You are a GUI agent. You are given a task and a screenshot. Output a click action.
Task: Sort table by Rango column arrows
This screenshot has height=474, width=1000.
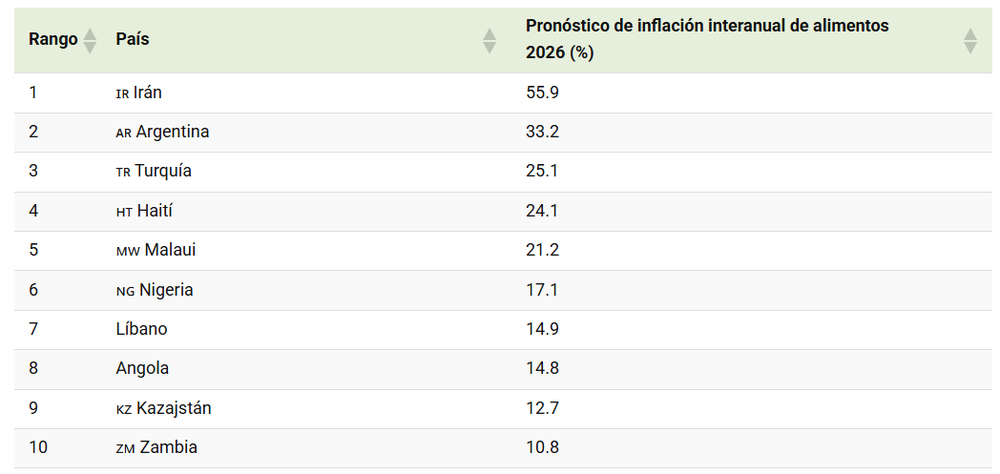(x=90, y=40)
